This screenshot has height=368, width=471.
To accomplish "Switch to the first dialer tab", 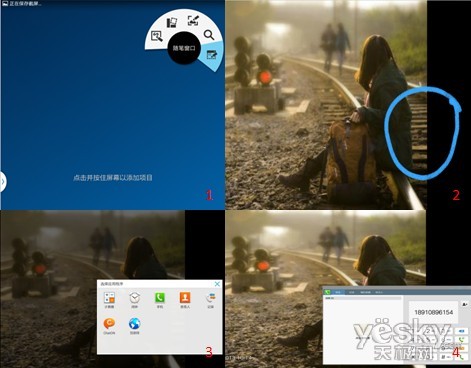I will pos(338,292).
